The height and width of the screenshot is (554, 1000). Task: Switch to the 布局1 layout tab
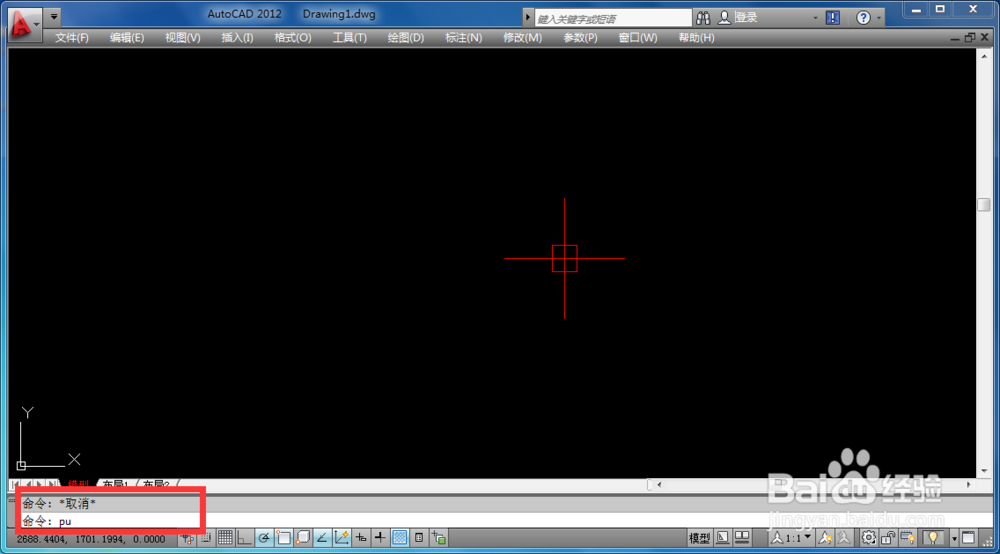pos(115,485)
